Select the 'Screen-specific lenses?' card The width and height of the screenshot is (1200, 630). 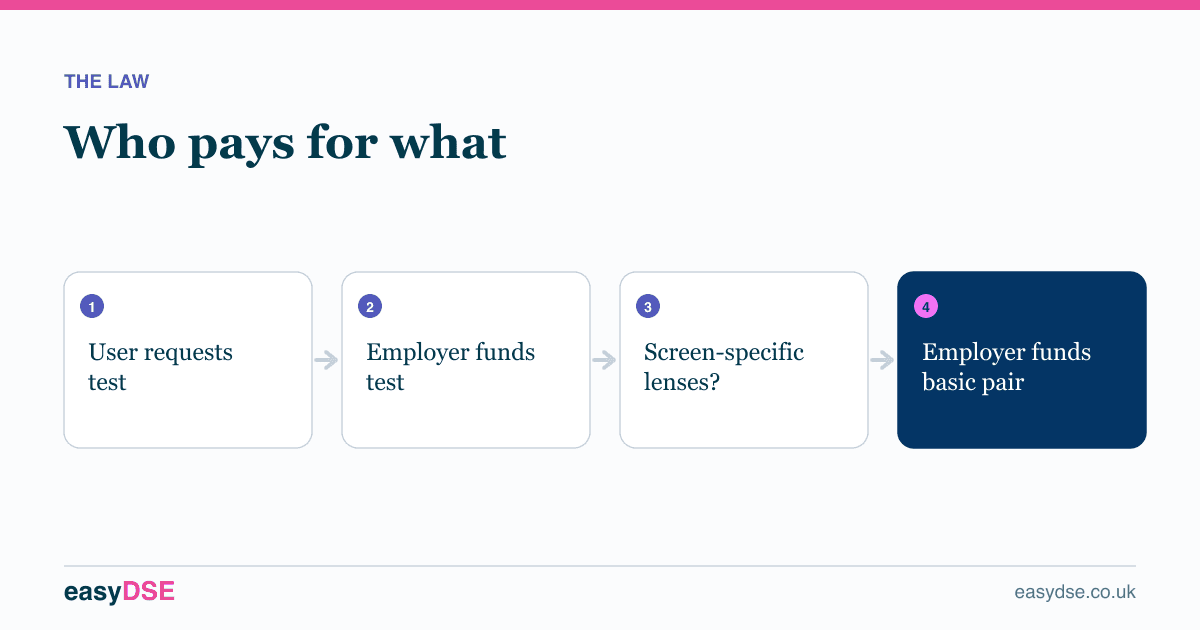coord(744,360)
